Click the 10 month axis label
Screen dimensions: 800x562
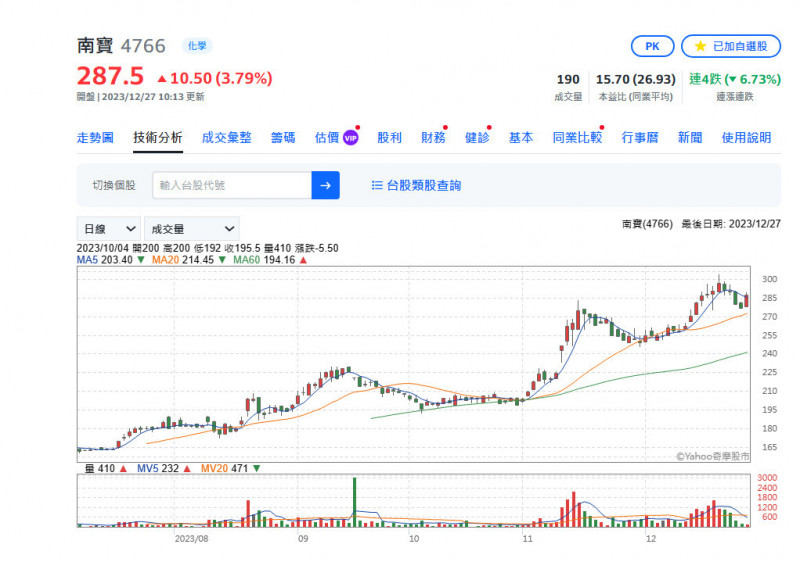(414, 539)
